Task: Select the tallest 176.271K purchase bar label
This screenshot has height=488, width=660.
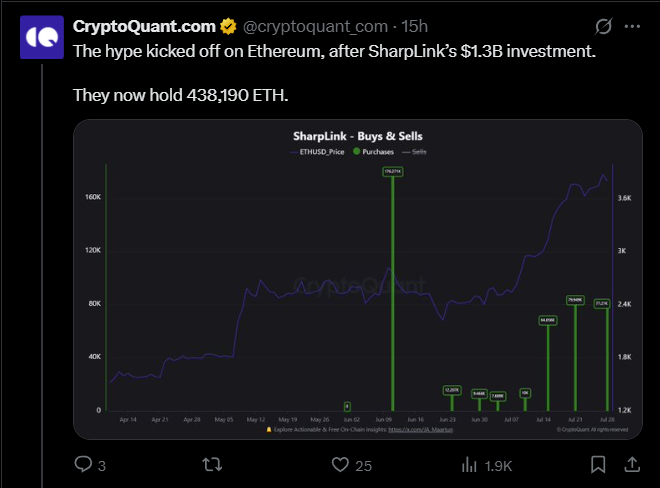Action: coord(393,172)
